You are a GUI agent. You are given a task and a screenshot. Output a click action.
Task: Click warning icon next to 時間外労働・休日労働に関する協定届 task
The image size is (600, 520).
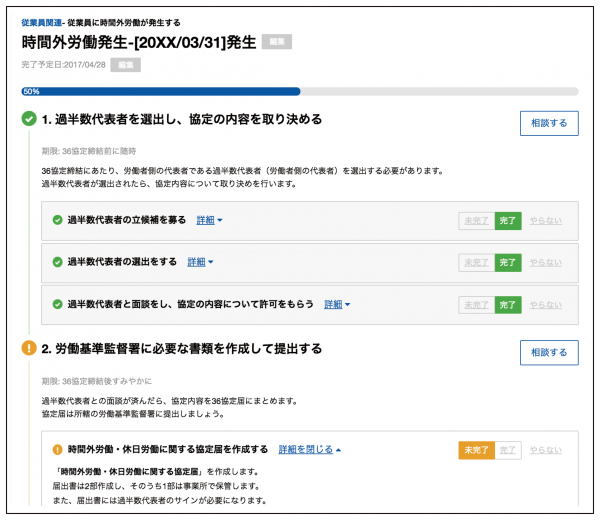pyautogui.click(x=58, y=450)
